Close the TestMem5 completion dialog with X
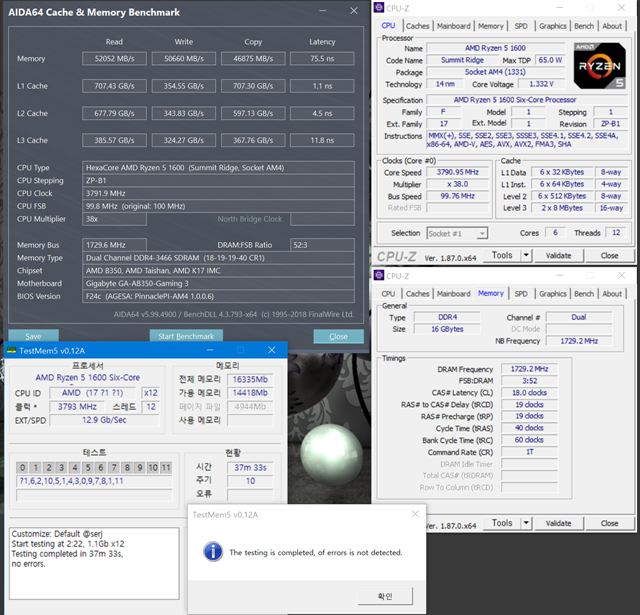The width and height of the screenshot is (640, 615). 415,514
